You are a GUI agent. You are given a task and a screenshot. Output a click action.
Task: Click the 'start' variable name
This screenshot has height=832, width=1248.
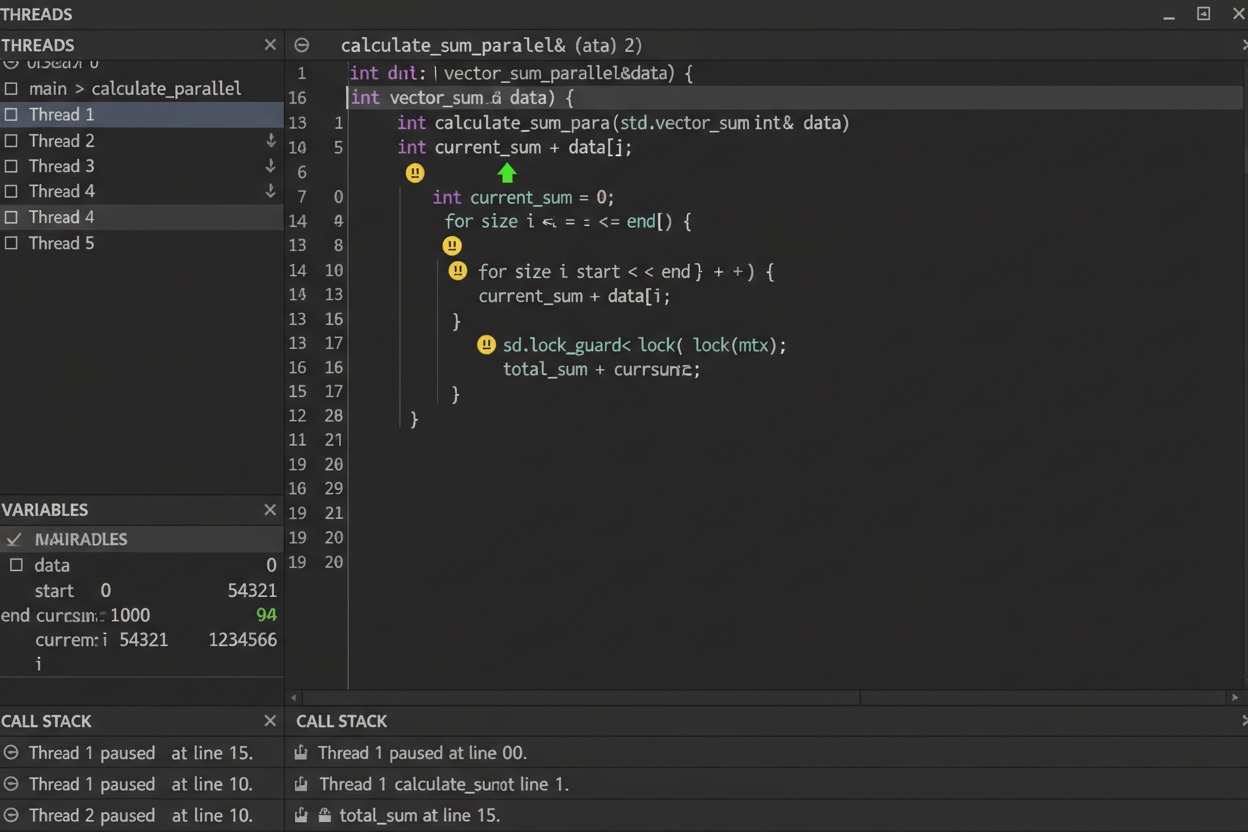54,591
